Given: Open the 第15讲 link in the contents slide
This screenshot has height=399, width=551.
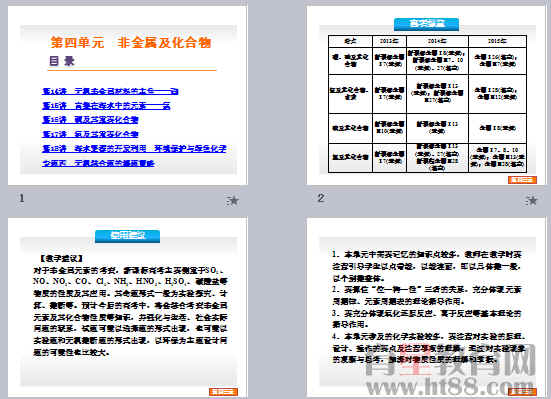Looking at the screenshot, I should tap(106, 106).
